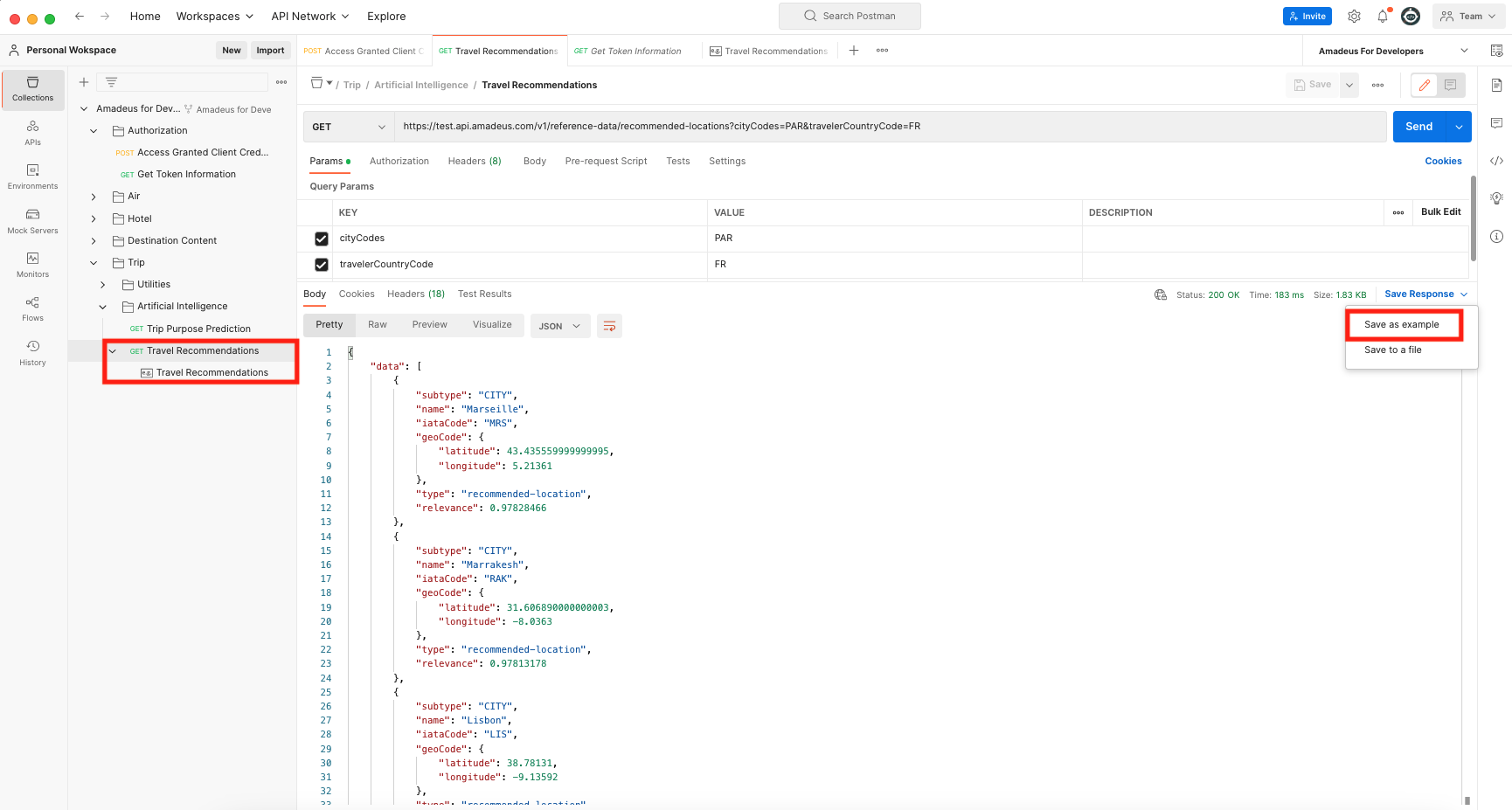The height and width of the screenshot is (810, 1512).
Task: Open the API Network dropdown menu
Action: click(x=310, y=17)
